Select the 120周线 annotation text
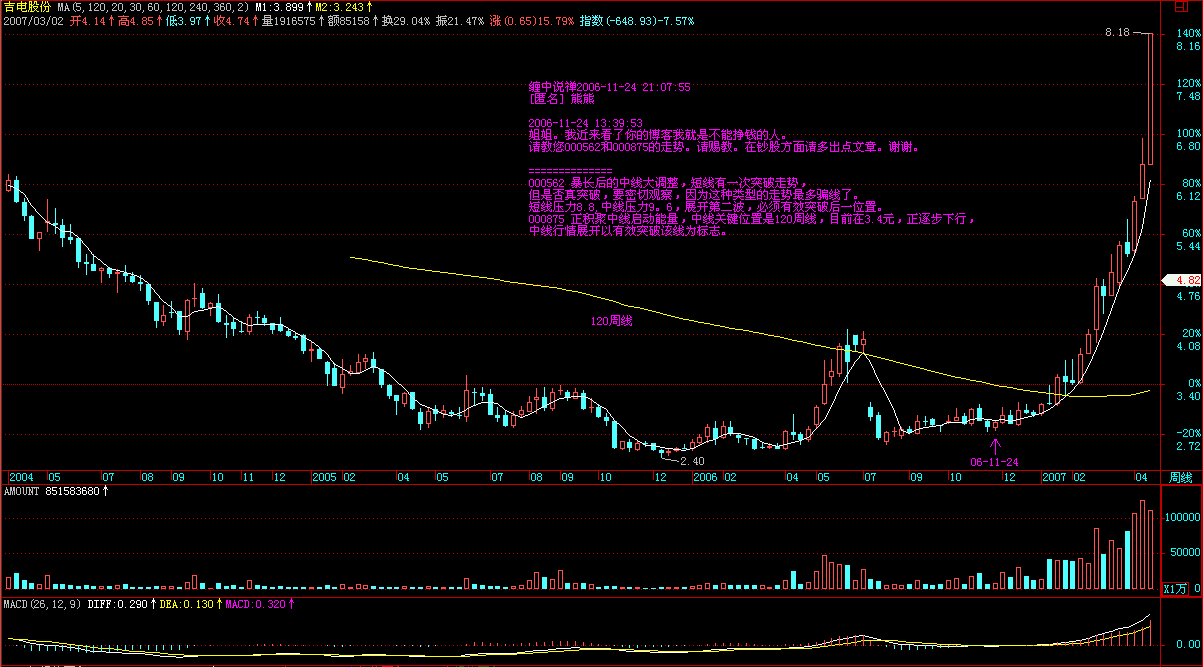This screenshot has height=667, width=1203. (610, 321)
